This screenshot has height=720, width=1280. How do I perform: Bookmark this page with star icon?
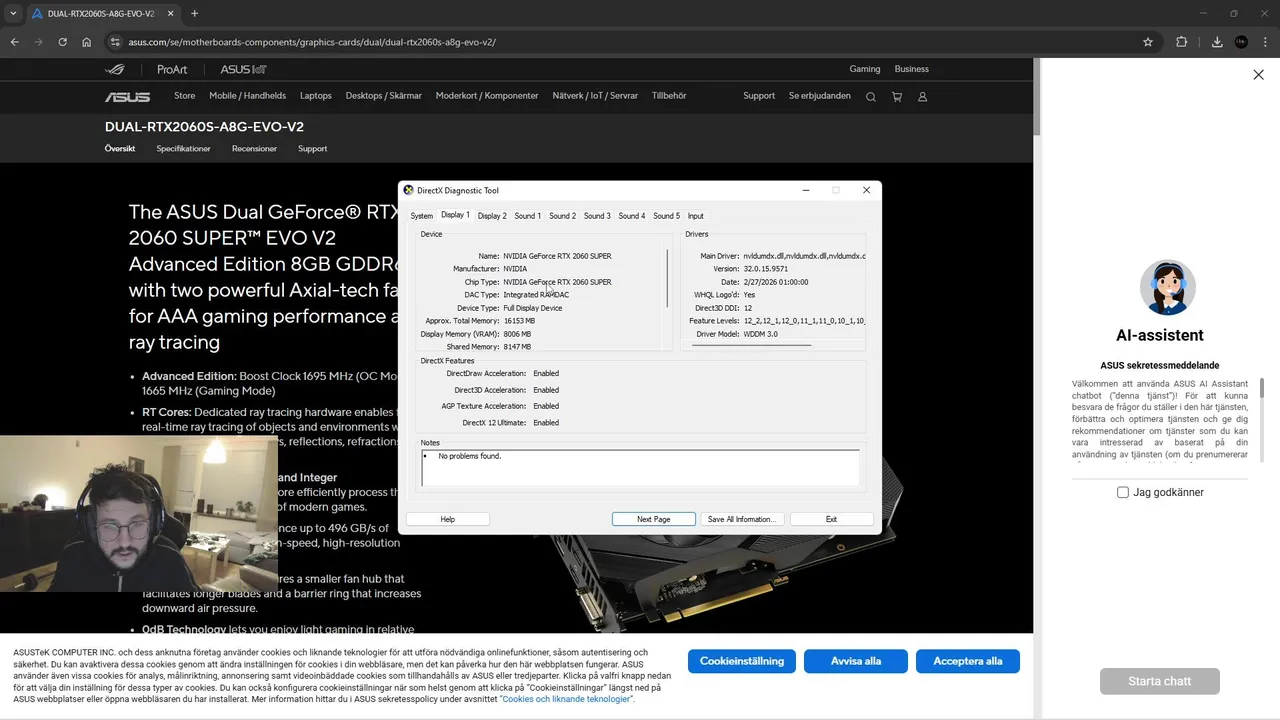[x=1148, y=42]
